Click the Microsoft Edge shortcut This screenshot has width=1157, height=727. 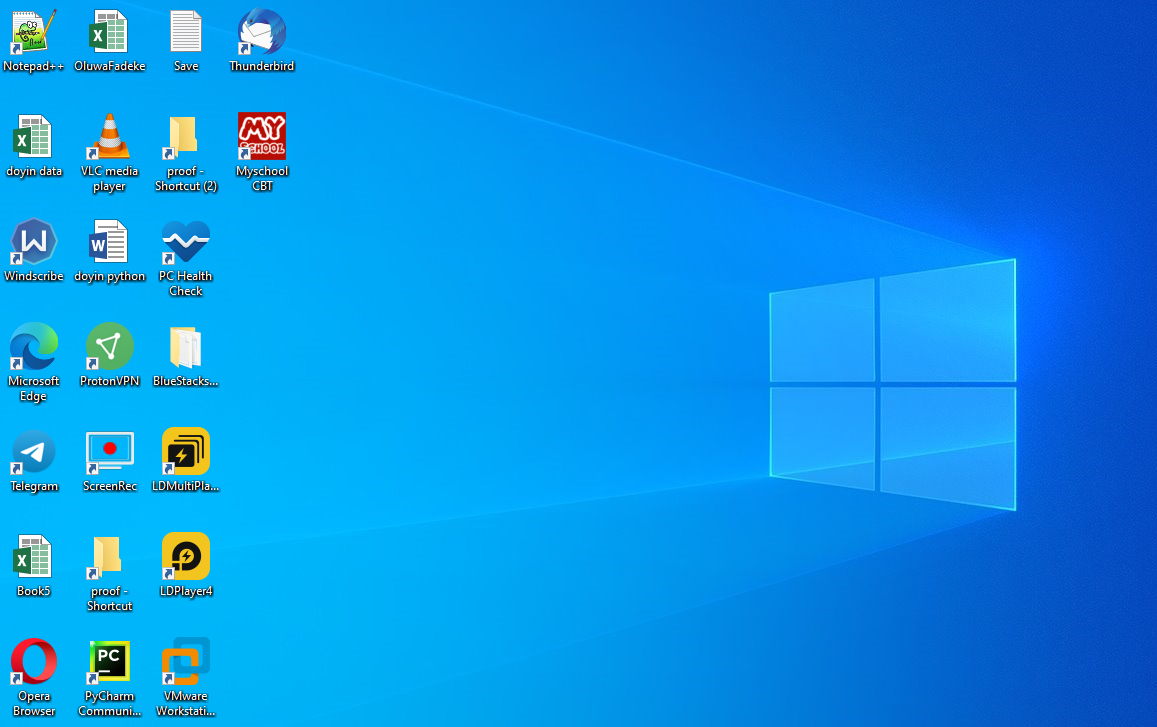click(34, 348)
